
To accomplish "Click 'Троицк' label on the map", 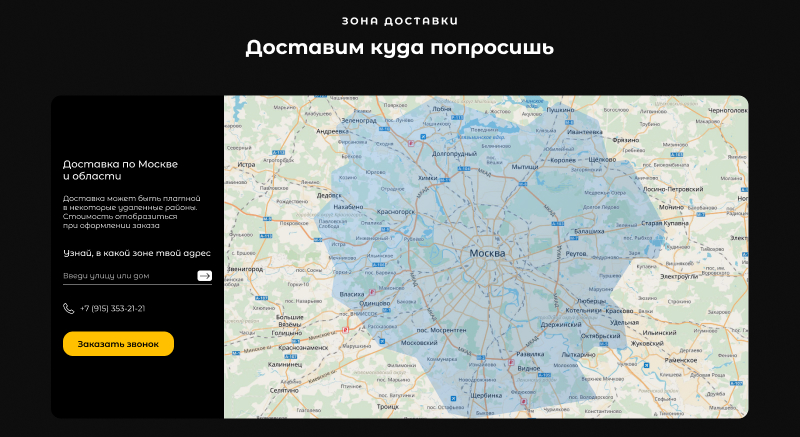I will pyautogui.click(x=388, y=407).
